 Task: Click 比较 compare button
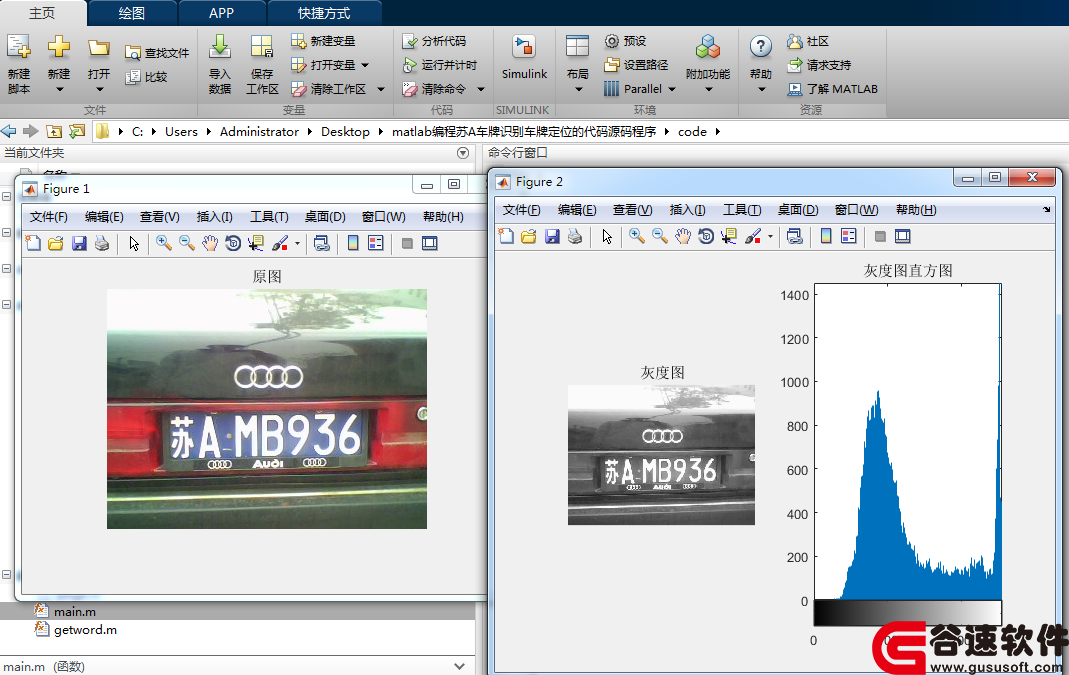(147, 76)
